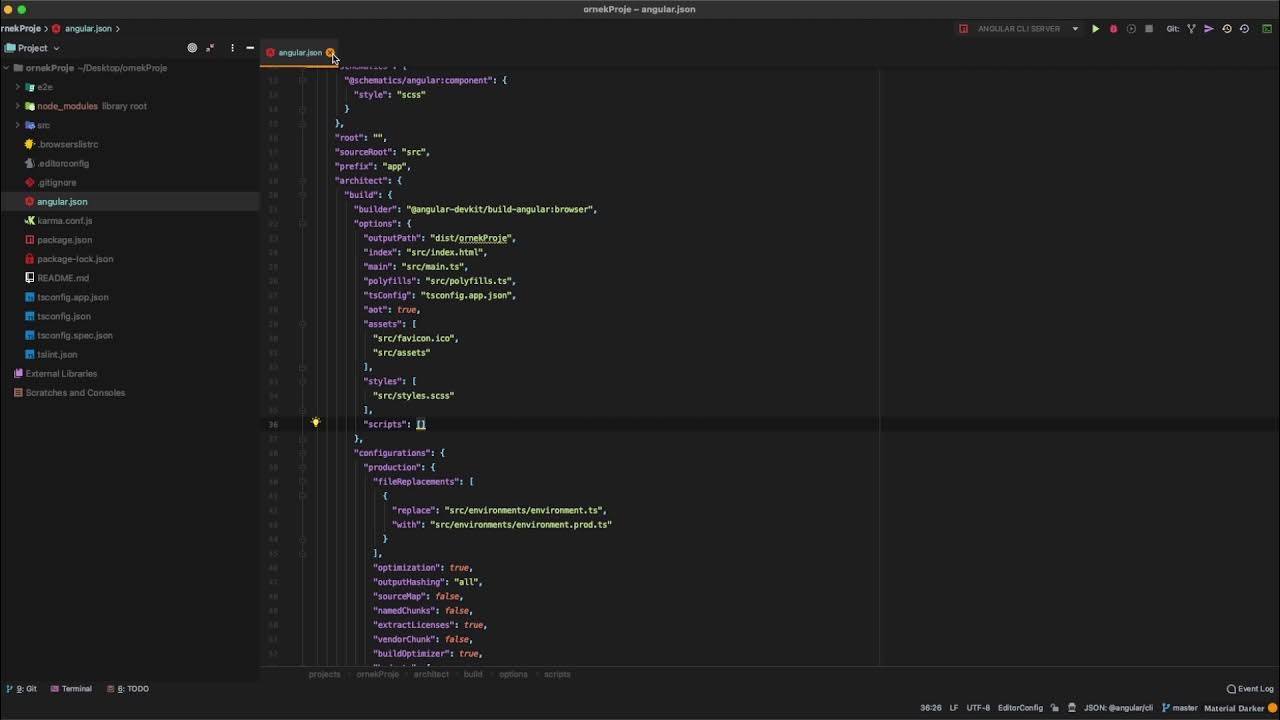Toggle the Material Darker theme indicator
The image size is (1280, 720).
(x=1234, y=708)
